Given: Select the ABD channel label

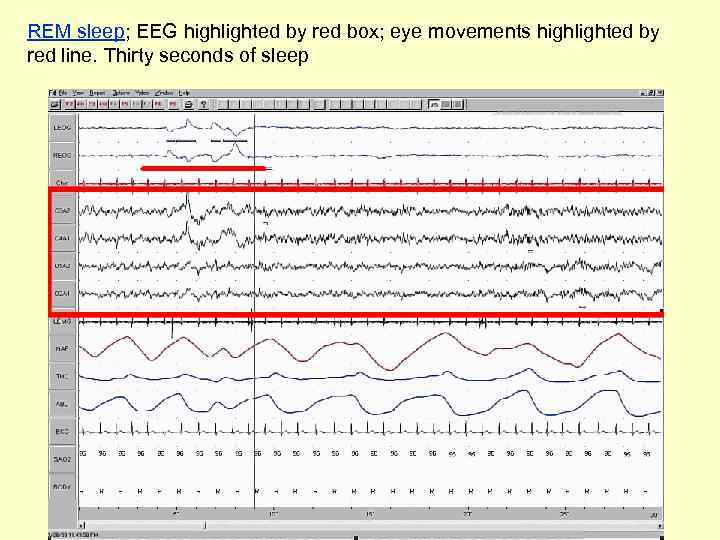Looking at the screenshot, I should [x=62, y=405].
